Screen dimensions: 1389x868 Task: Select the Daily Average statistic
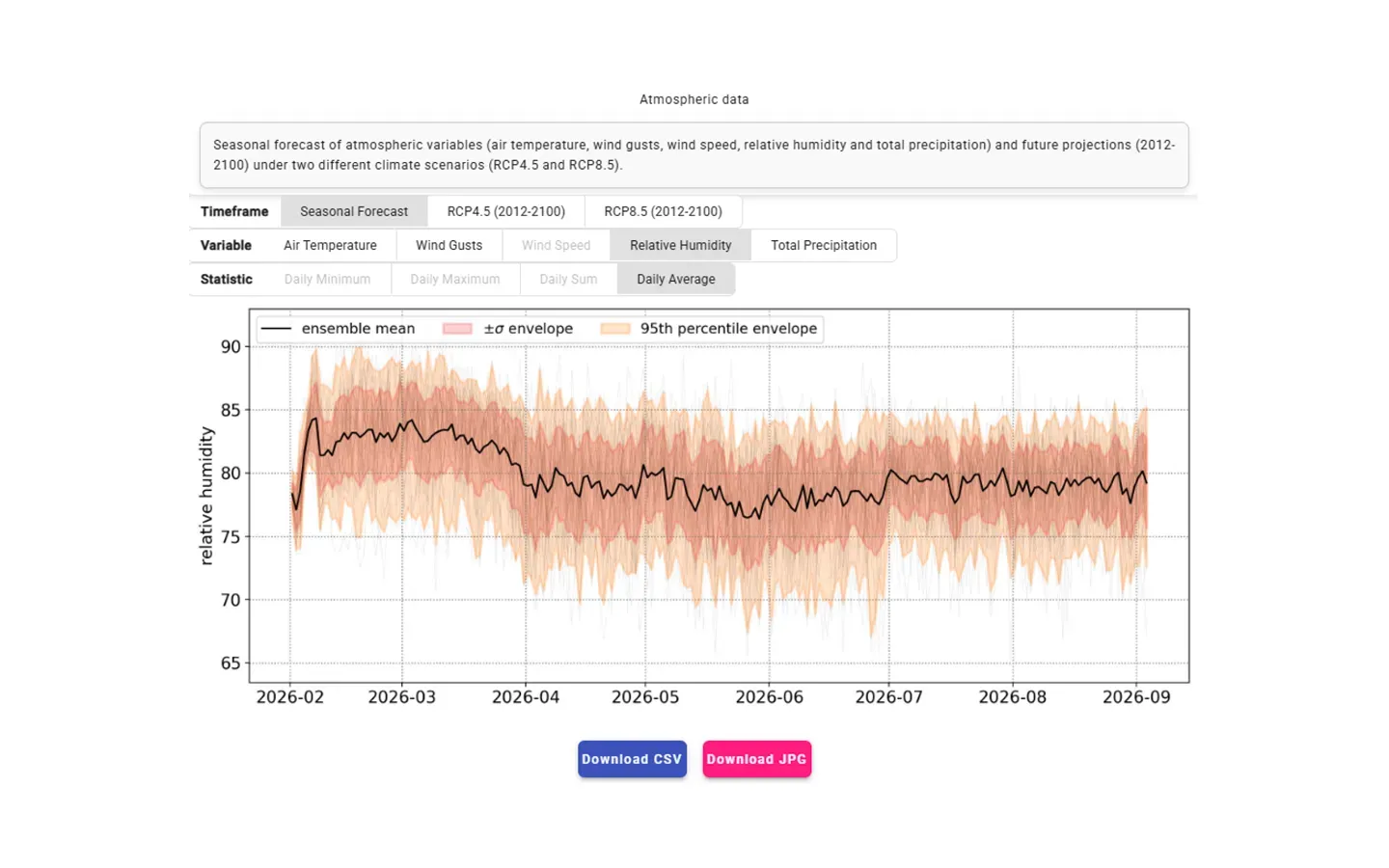coord(676,279)
